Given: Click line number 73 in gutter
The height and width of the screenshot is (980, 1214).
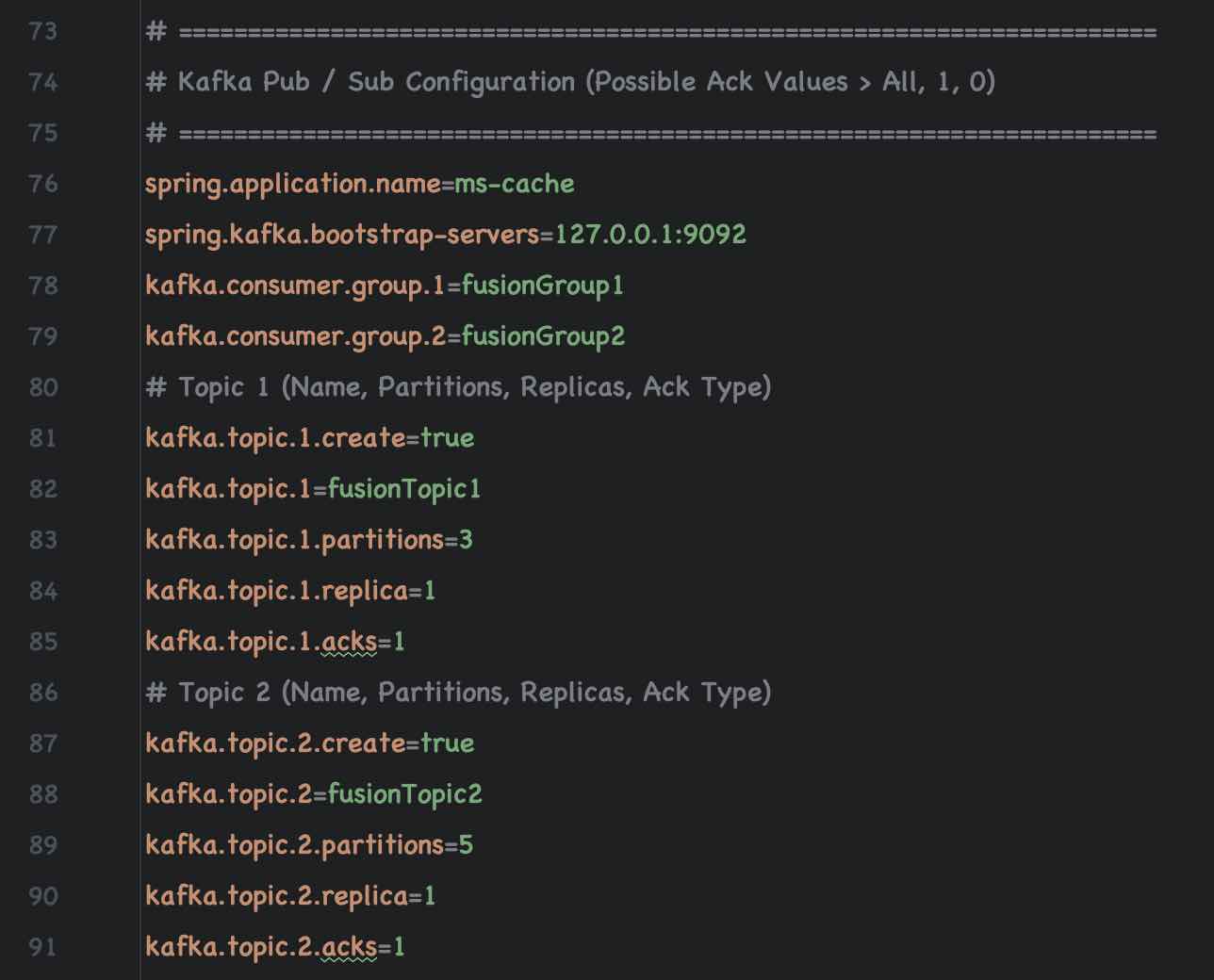Looking at the screenshot, I should tap(42, 31).
